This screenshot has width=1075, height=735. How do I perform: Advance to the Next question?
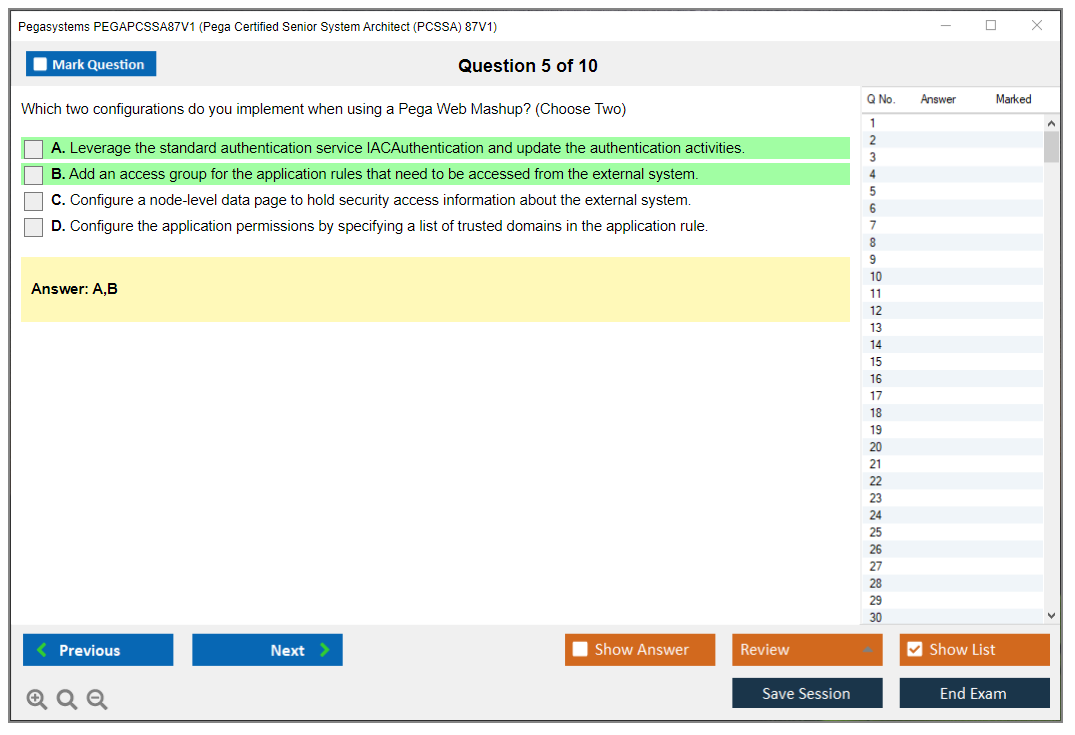click(267, 650)
